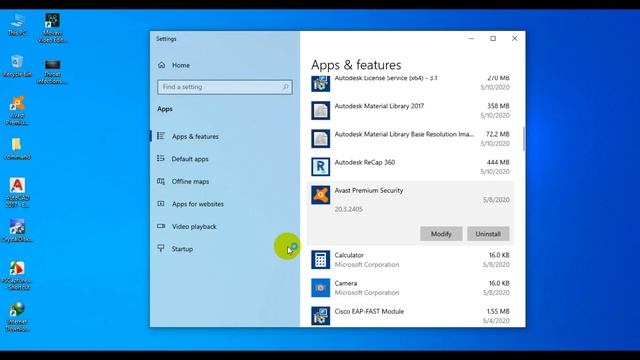Screen dimensions: 640x360
Task: Click the 444 MB size of ReCap 360
Action: (x=498, y=162)
